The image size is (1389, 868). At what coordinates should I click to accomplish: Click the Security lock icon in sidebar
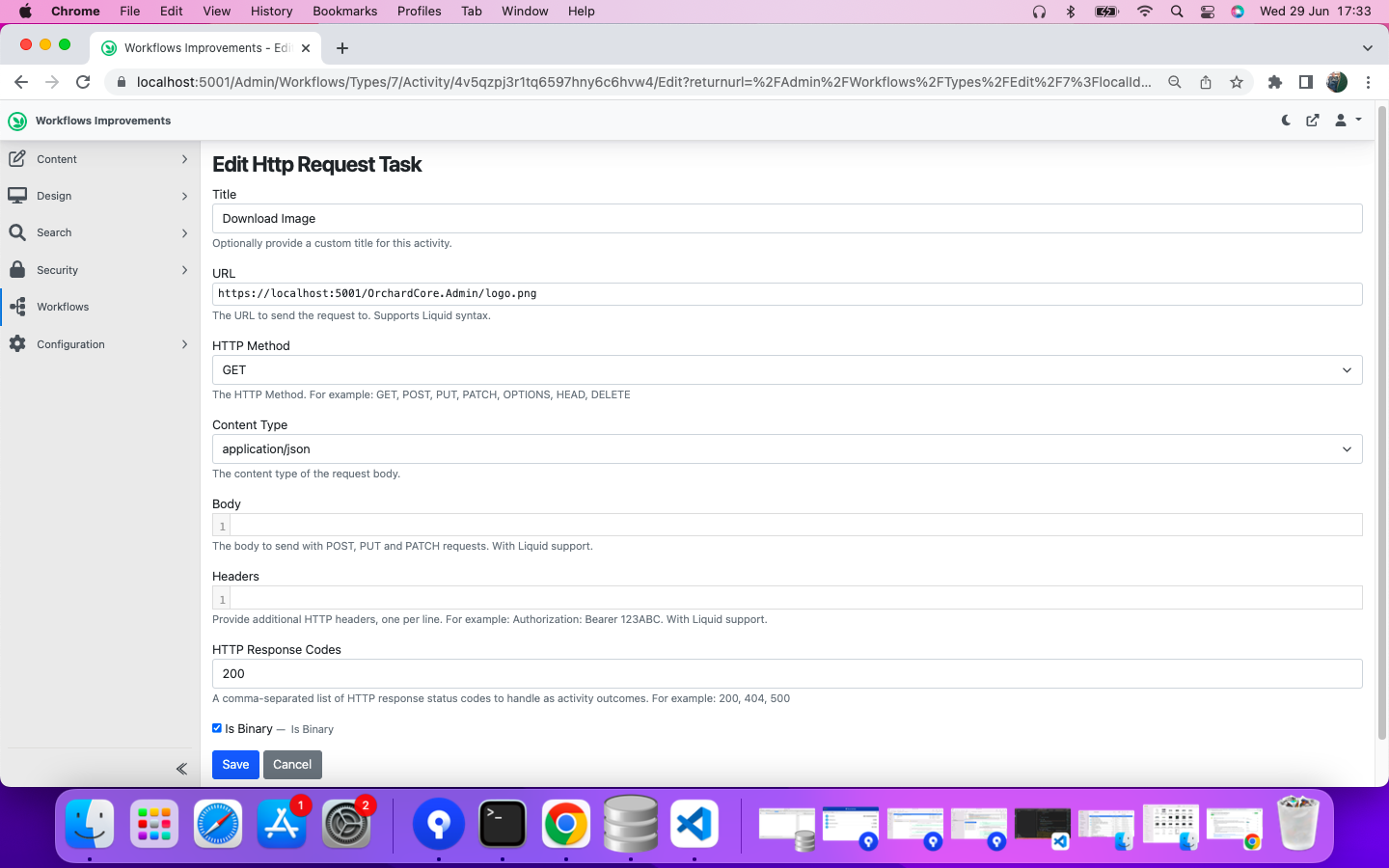pos(17,270)
